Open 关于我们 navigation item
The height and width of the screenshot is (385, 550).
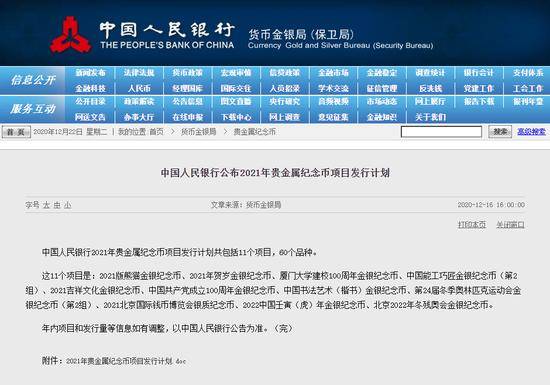tap(430, 117)
